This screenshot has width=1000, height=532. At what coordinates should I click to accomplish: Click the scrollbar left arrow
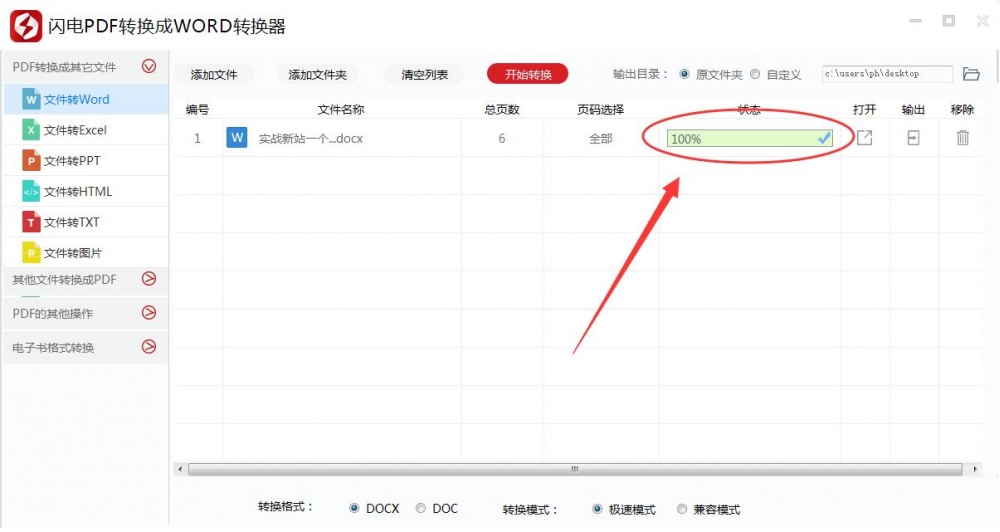tap(180, 469)
